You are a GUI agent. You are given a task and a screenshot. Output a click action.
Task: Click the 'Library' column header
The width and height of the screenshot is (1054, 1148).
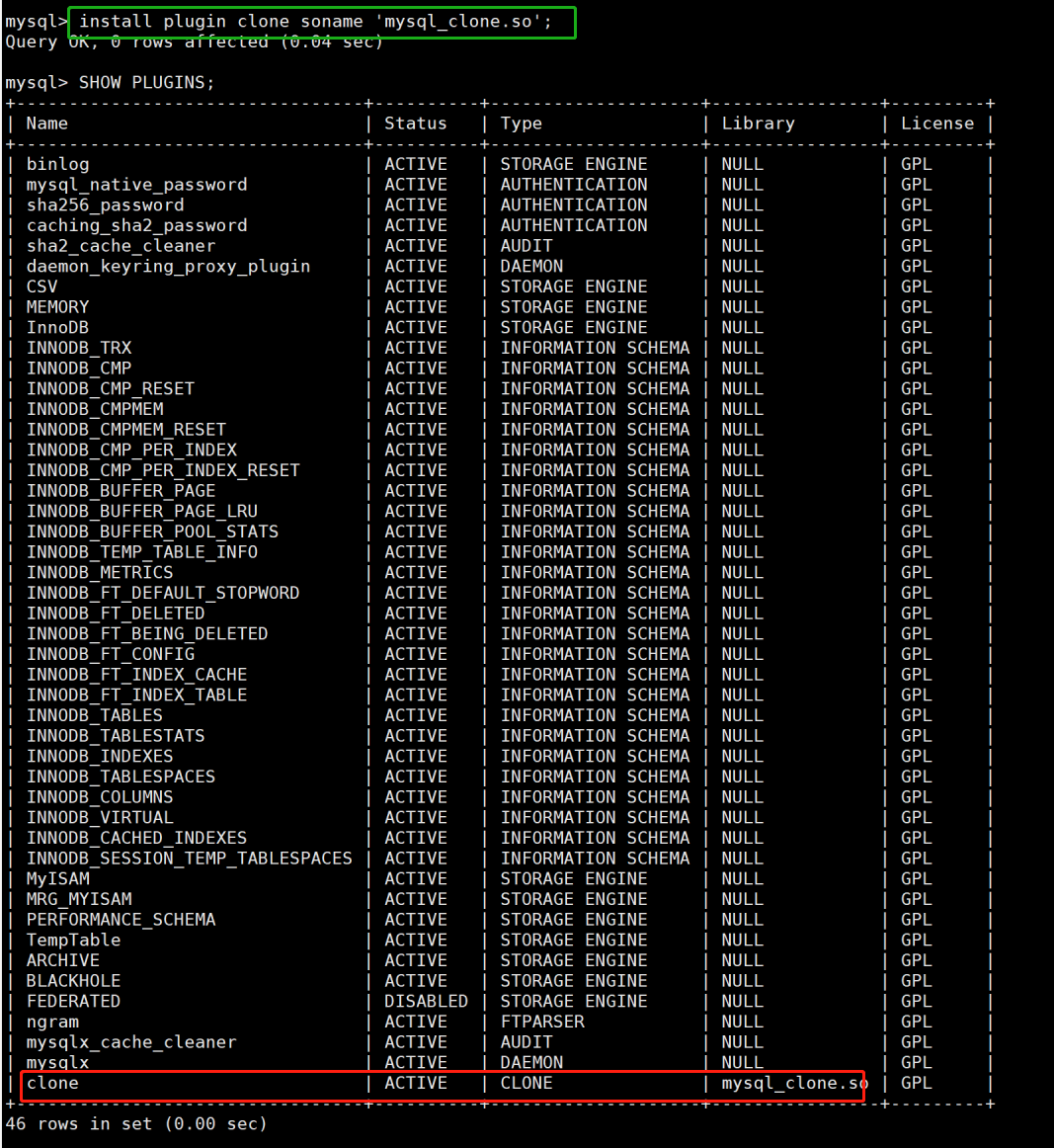coord(759,123)
